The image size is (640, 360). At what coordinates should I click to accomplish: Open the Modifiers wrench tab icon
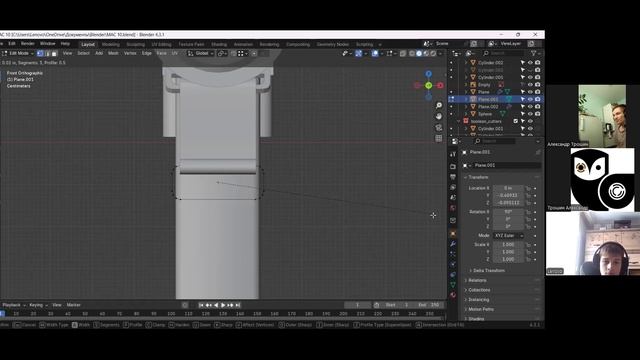[453, 244]
